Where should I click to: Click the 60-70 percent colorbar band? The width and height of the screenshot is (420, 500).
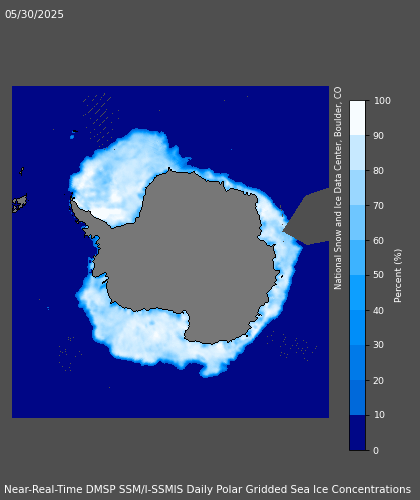point(357,223)
